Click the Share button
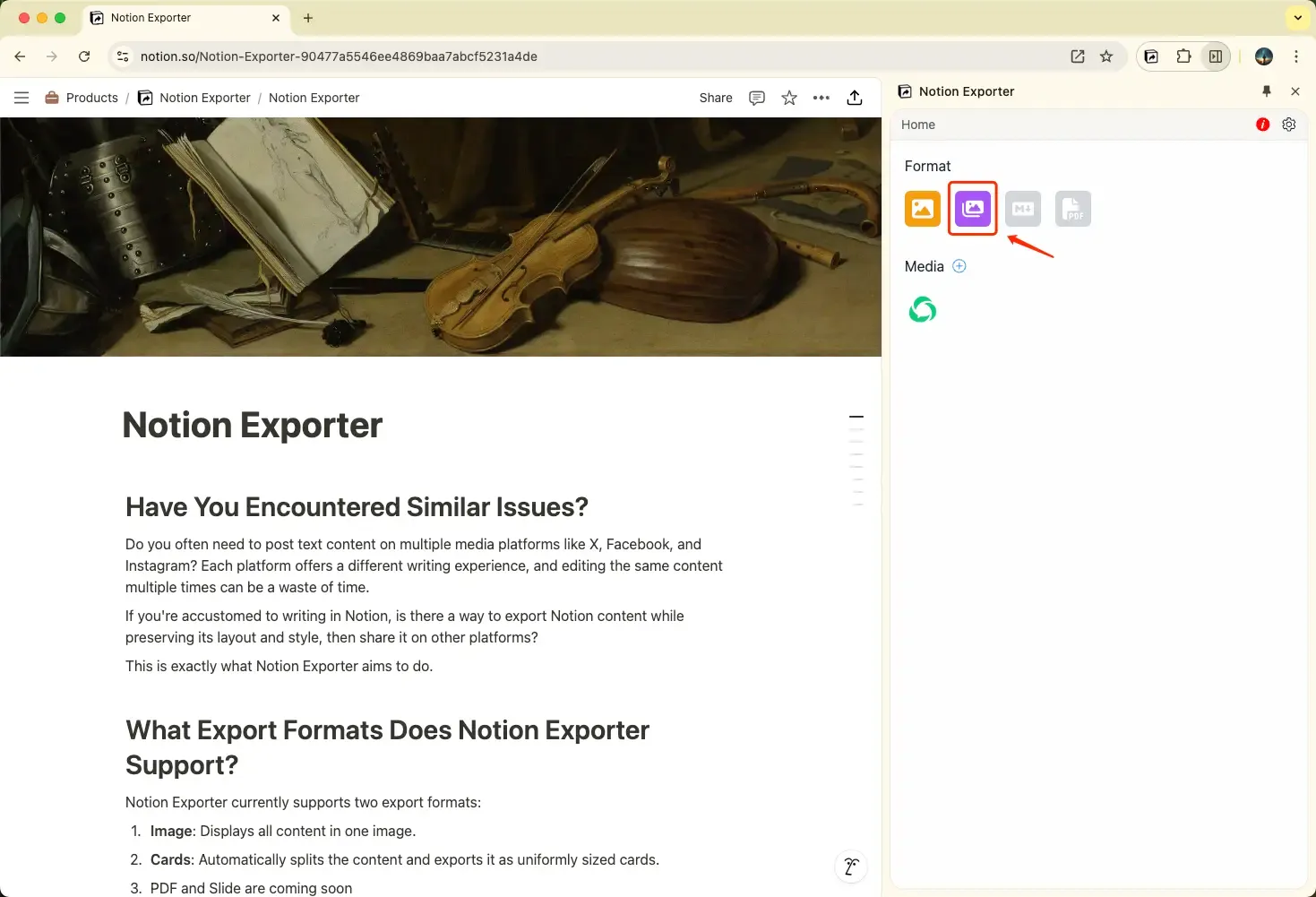This screenshot has height=897, width=1316. click(715, 98)
